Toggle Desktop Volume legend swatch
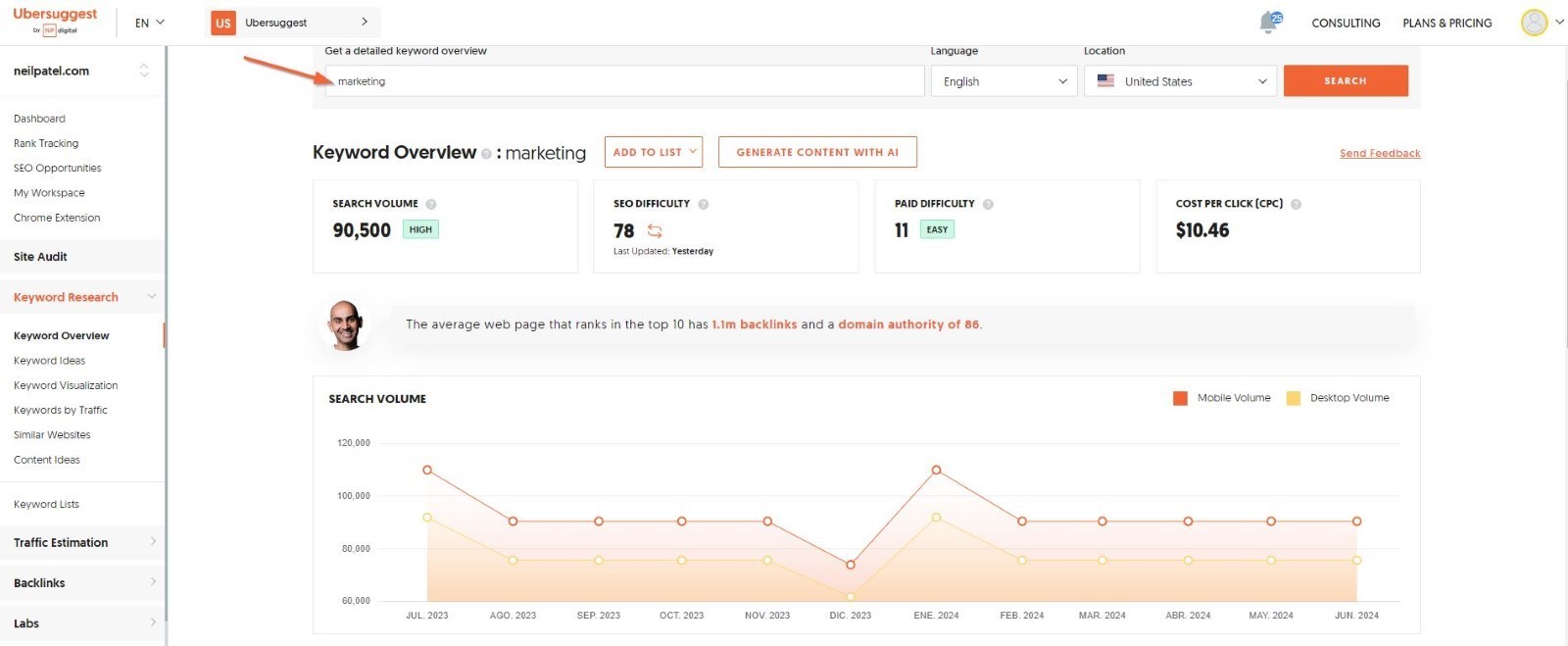 click(x=1294, y=398)
